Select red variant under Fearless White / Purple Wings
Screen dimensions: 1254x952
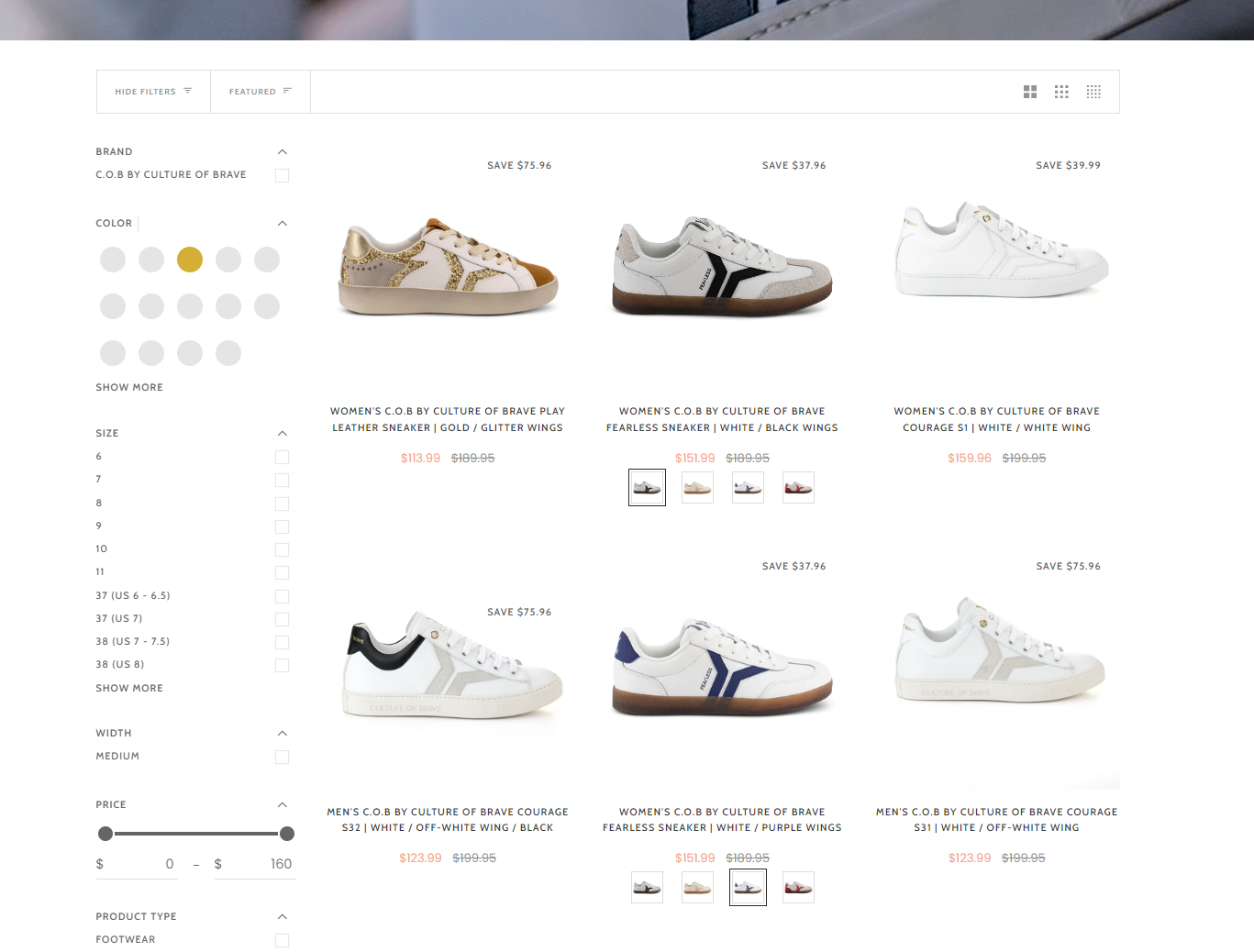pyautogui.click(x=798, y=888)
